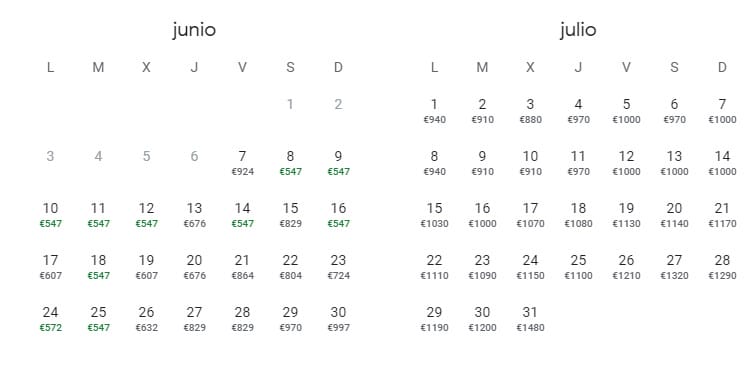Choose June 21 priced €864
The image size is (753, 368).
243,267
